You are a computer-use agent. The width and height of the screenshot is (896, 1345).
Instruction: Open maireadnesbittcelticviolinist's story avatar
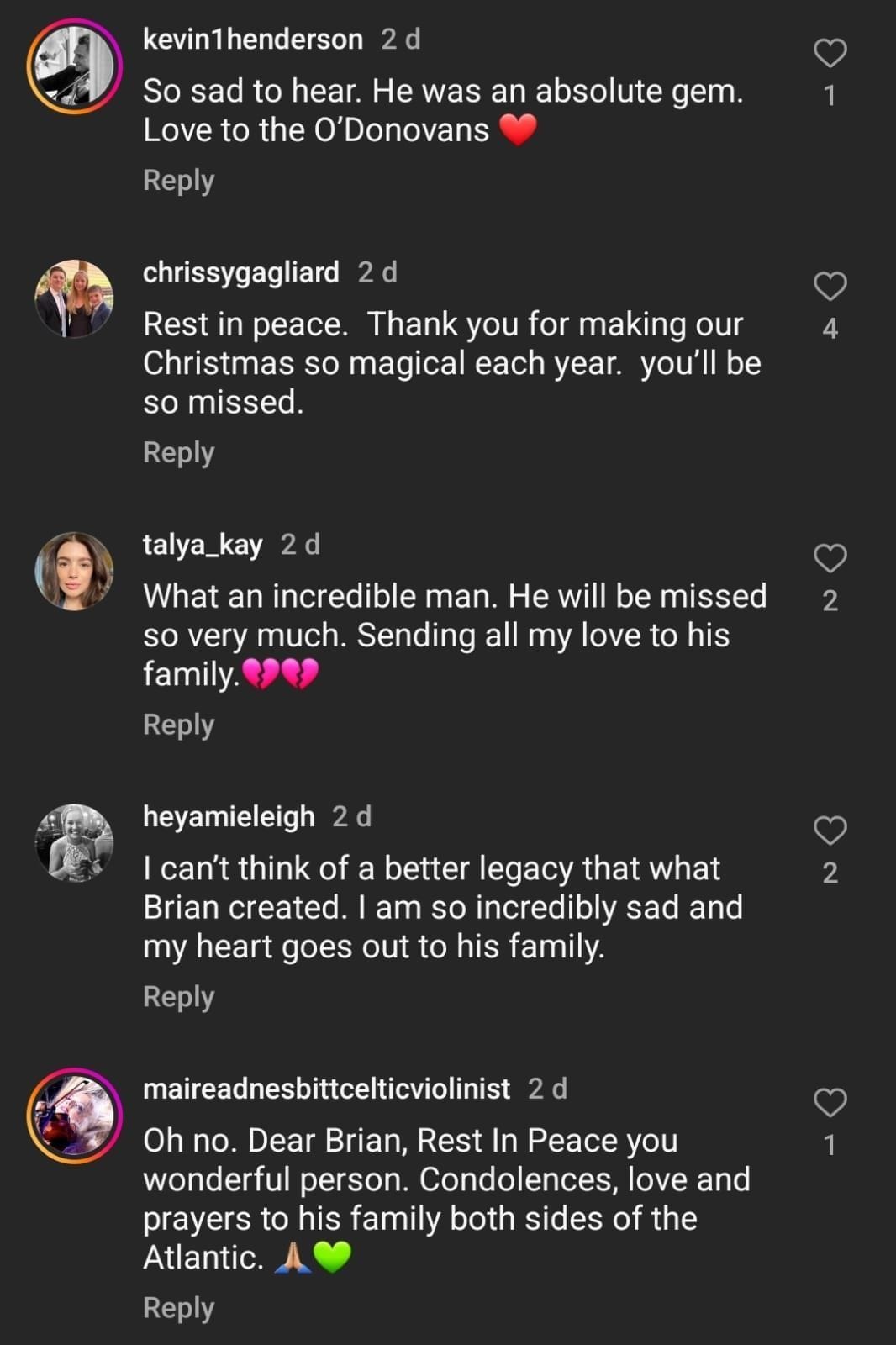74,1116
